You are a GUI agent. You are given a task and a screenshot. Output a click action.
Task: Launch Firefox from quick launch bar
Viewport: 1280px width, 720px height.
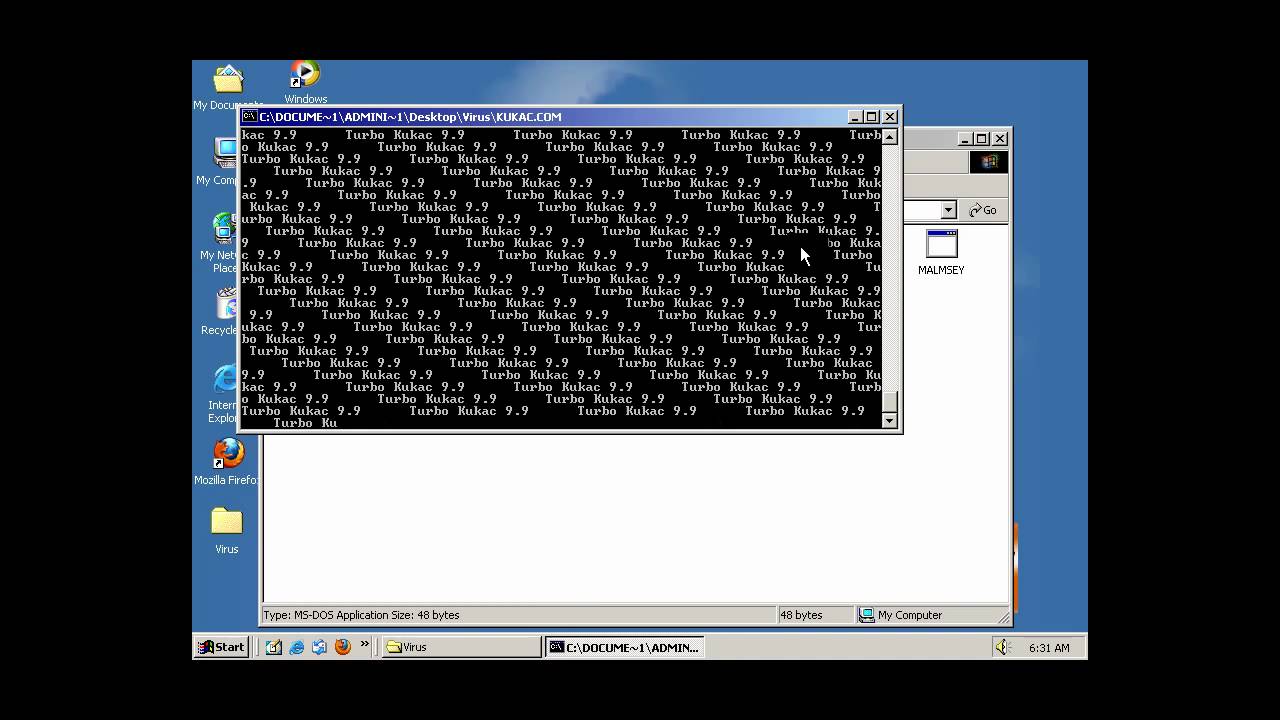343,647
